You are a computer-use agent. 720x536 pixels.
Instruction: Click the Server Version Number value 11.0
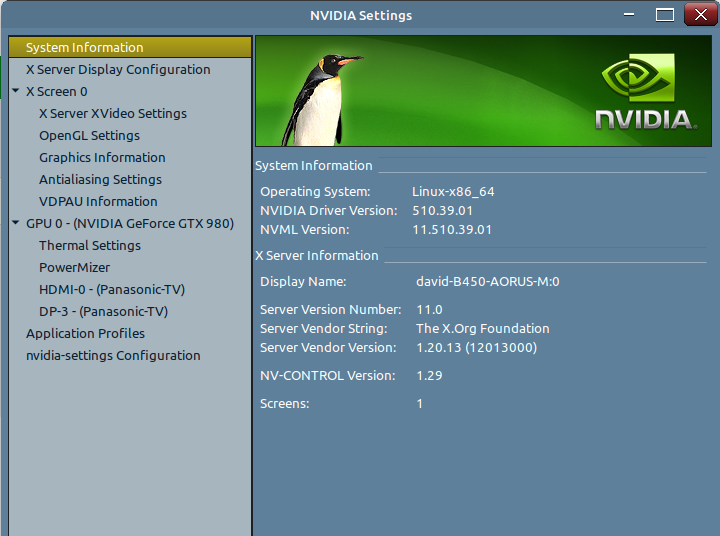coord(429,310)
